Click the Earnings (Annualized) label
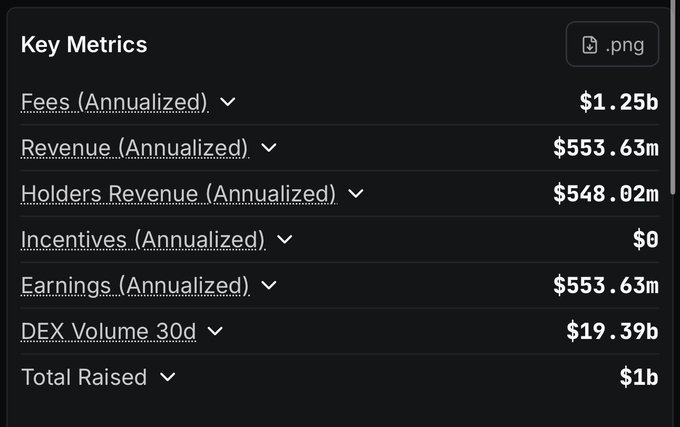The height and width of the screenshot is (427, 680). point(135,286)
